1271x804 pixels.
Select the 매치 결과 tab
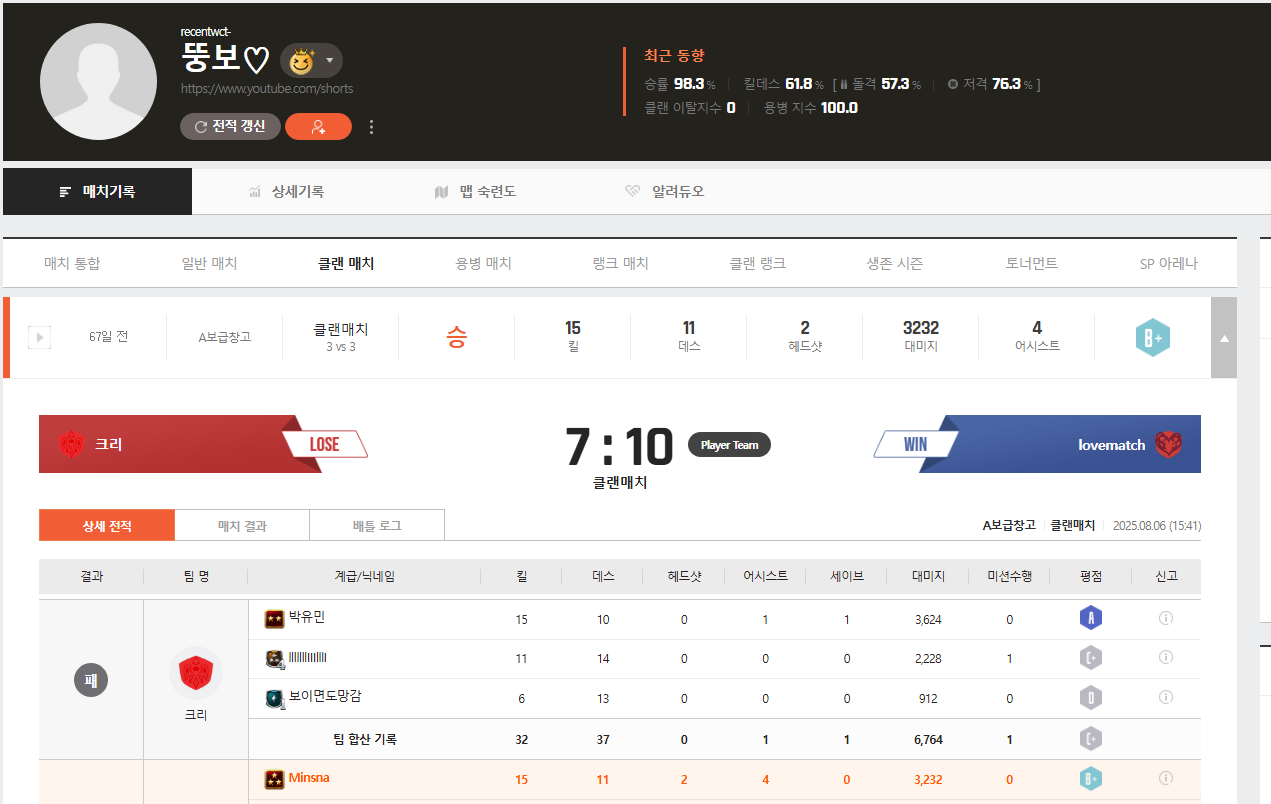(242, 525)
